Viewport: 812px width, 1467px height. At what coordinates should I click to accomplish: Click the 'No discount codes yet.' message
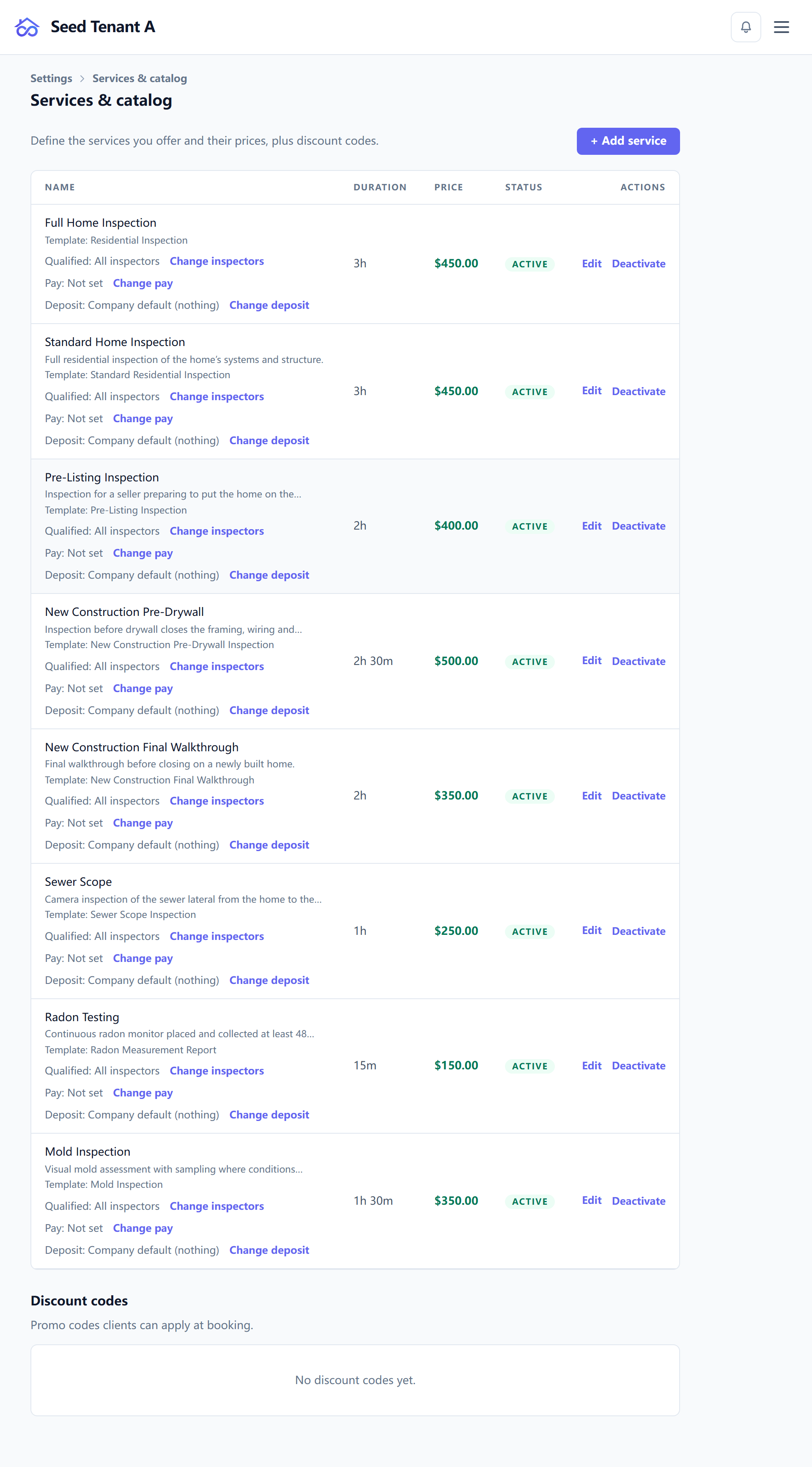point(355,1380)
